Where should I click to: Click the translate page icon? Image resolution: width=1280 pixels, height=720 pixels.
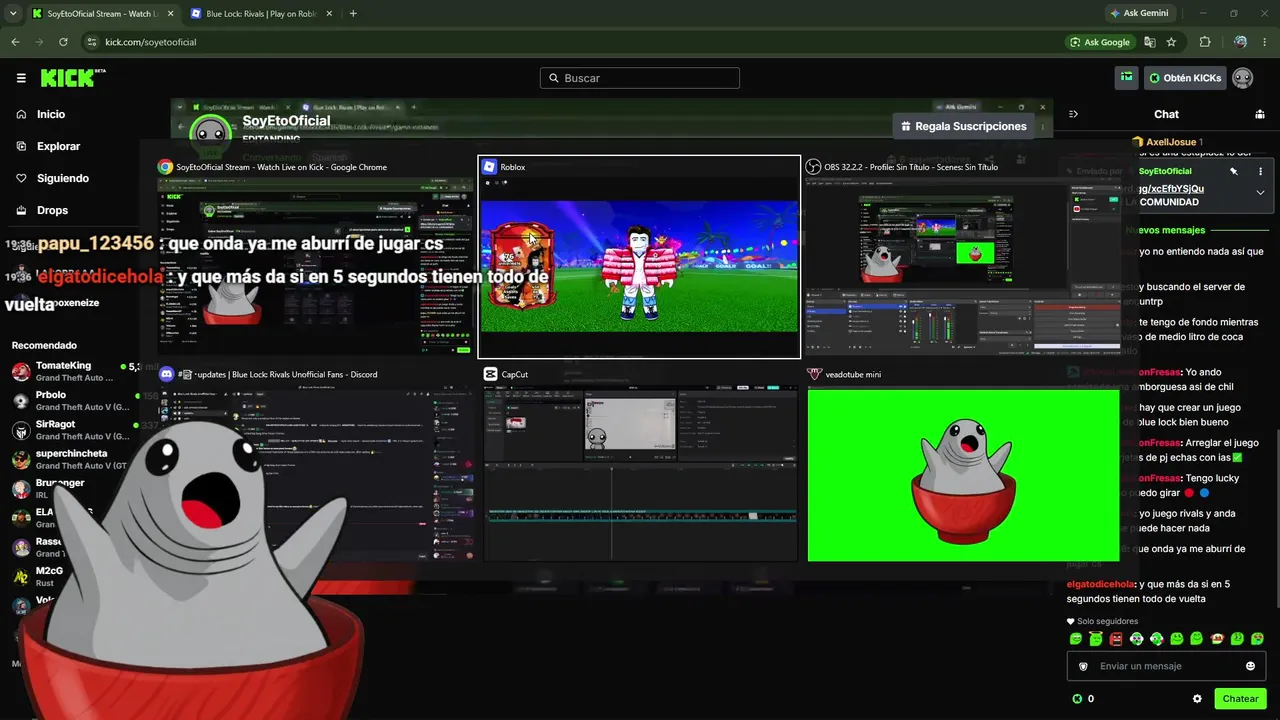(x=1150, y=42)
